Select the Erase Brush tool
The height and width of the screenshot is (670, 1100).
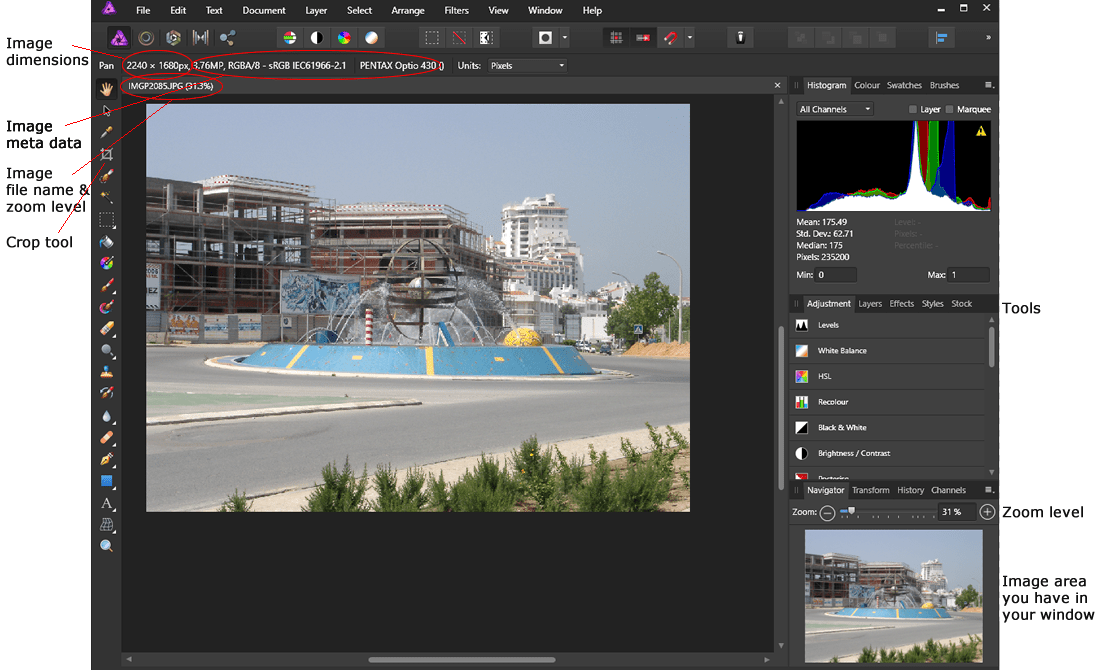coord(107,328)
